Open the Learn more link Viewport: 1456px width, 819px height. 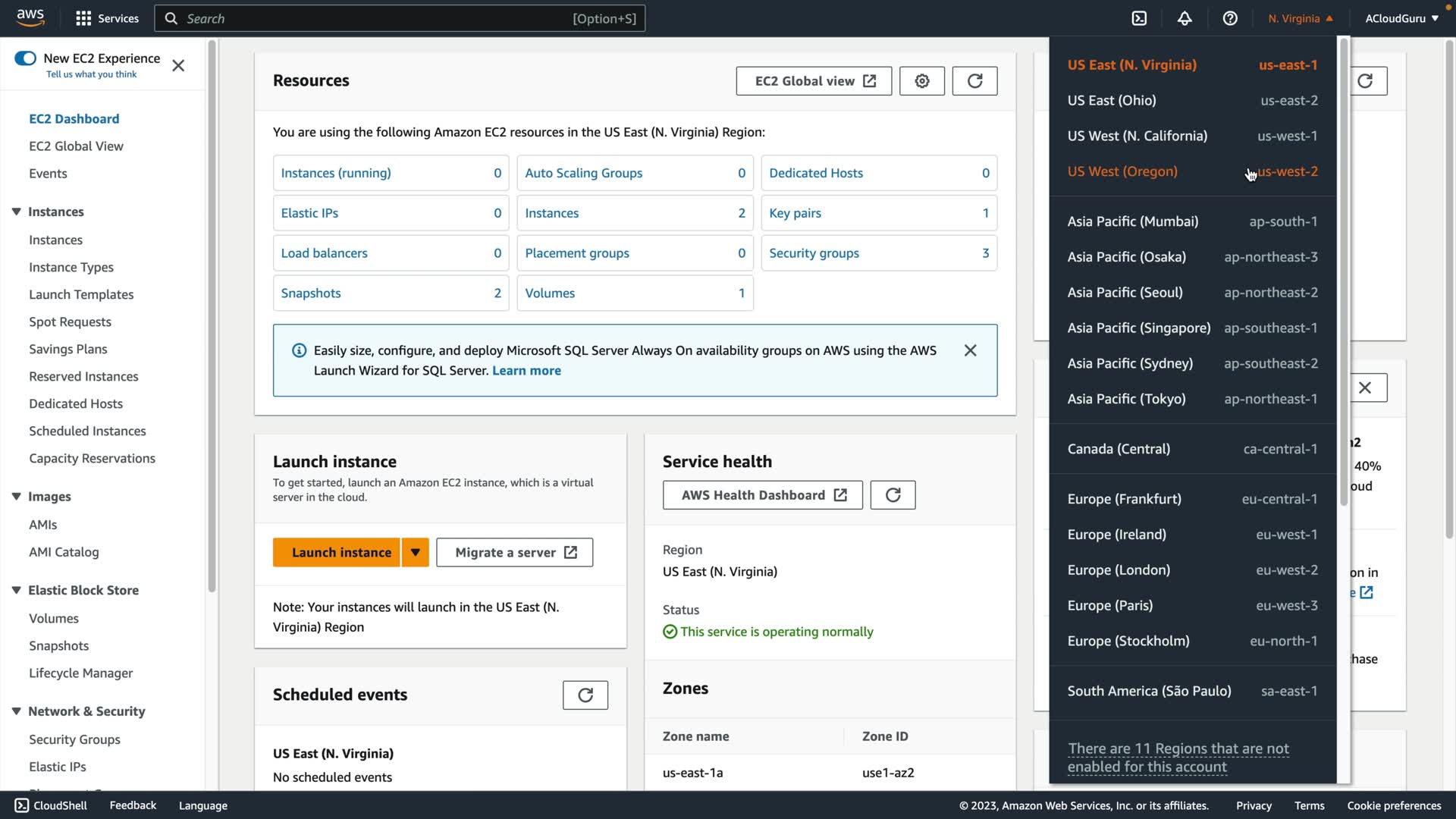526,371
